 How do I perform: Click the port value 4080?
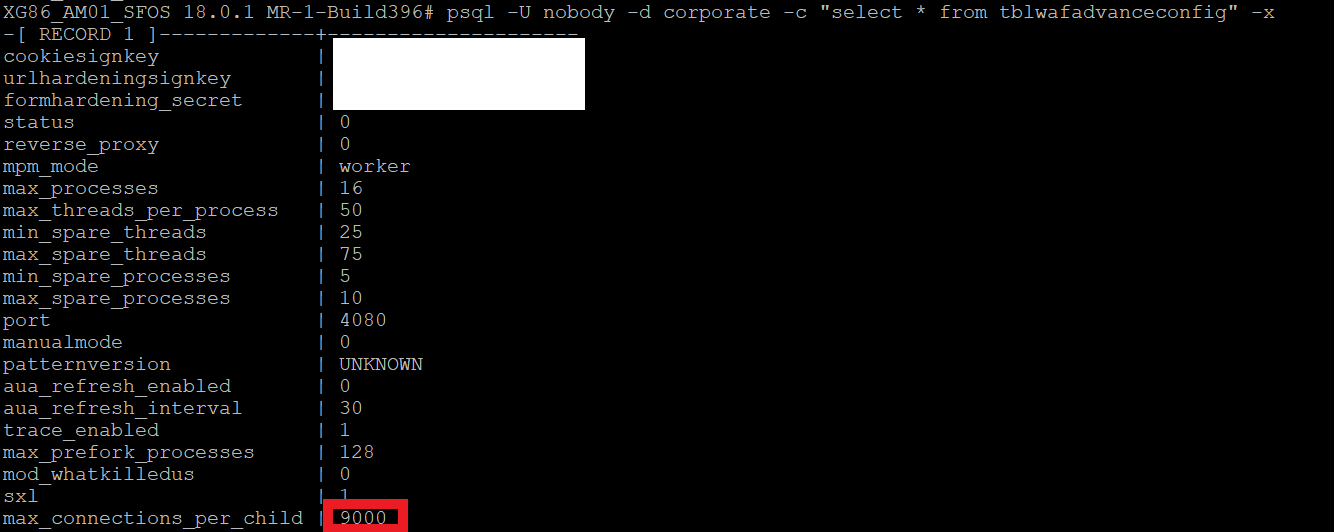tap(362, 320)
